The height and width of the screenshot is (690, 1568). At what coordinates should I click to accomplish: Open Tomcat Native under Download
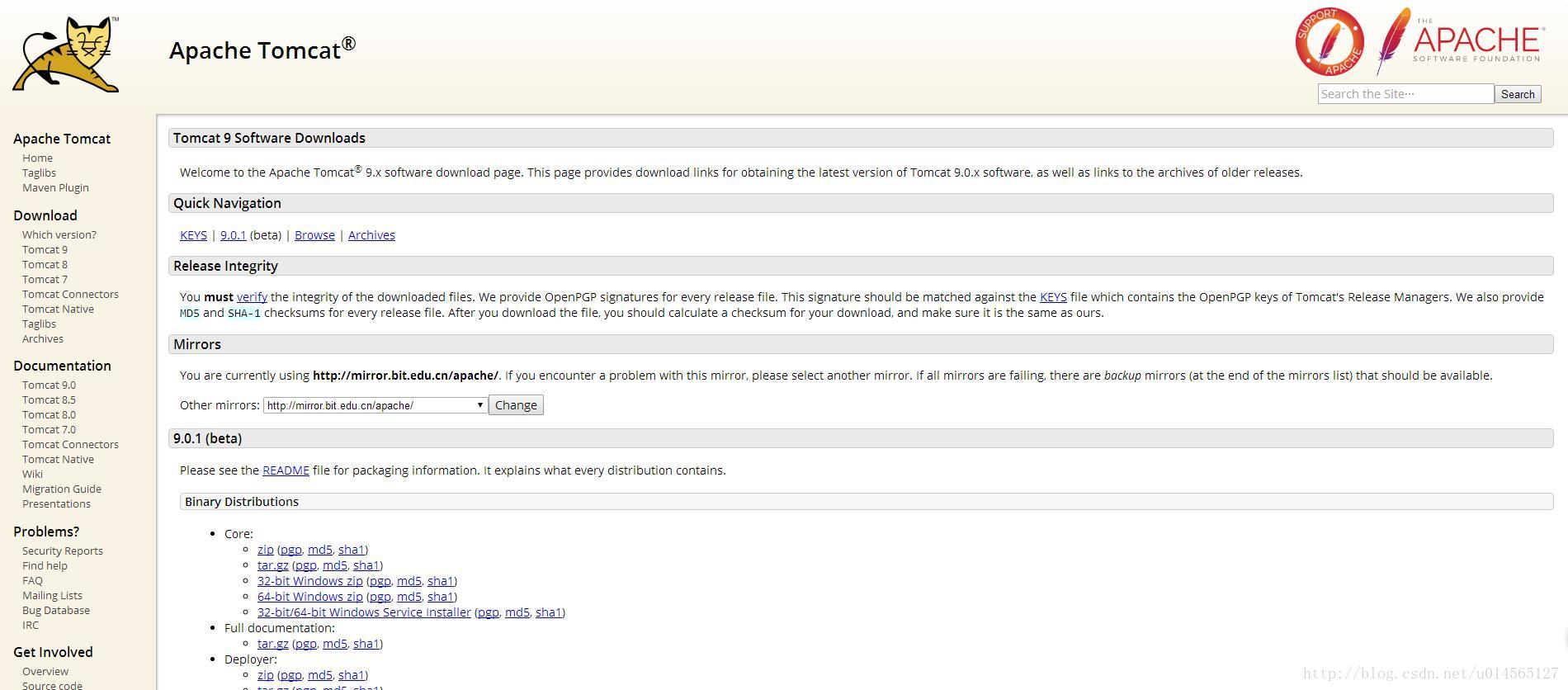coord(58,310)
